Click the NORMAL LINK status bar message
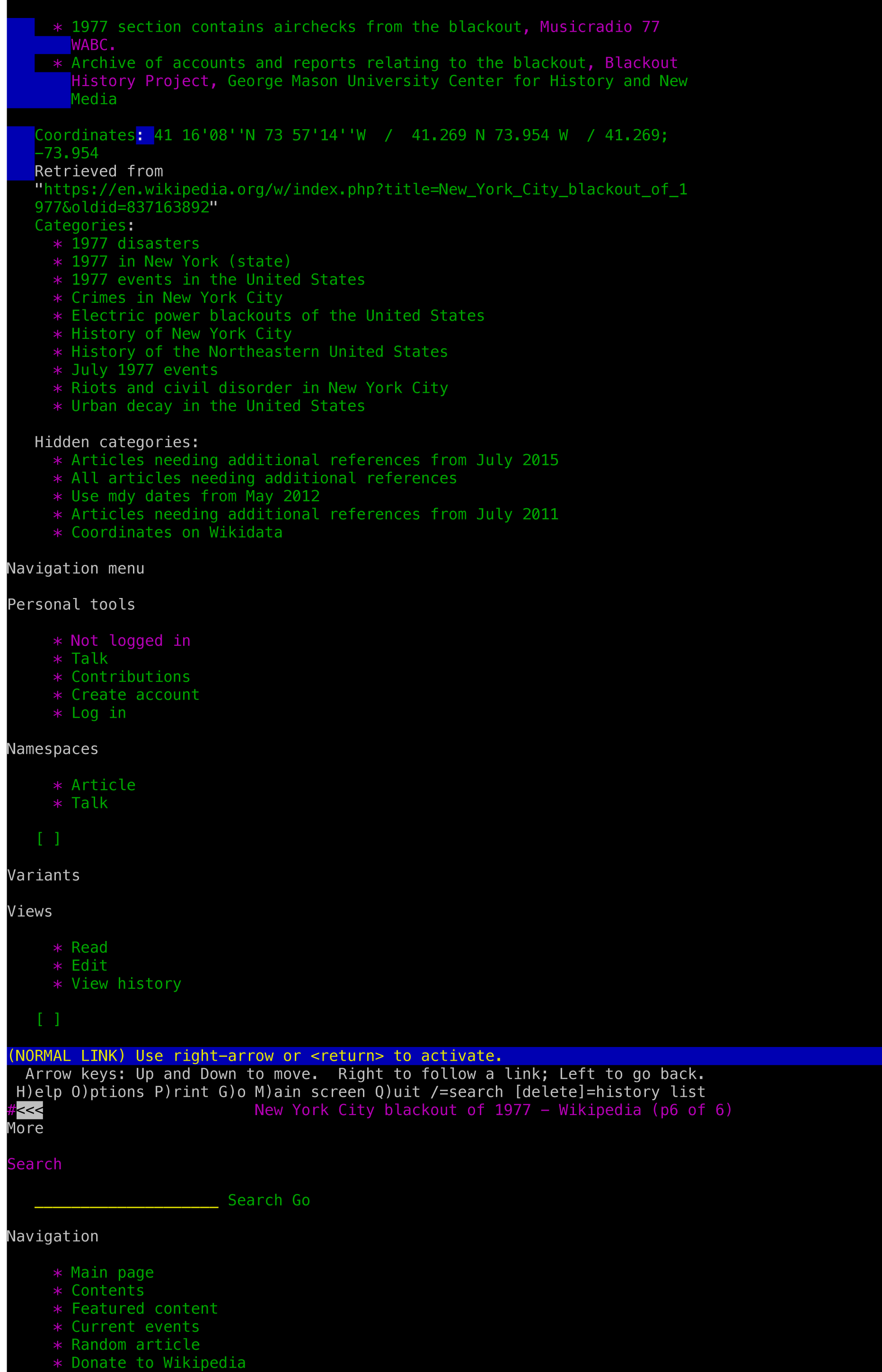Viewport: 882px width, 1372px height. point(255,1056)
